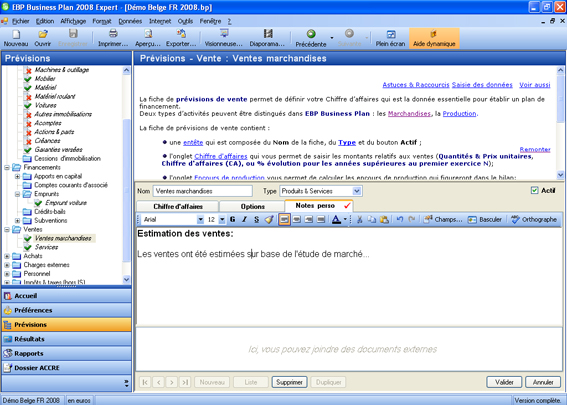Open the Fichier menu
Viewport: 567px width, 405px height.
(x=21, y=21)
